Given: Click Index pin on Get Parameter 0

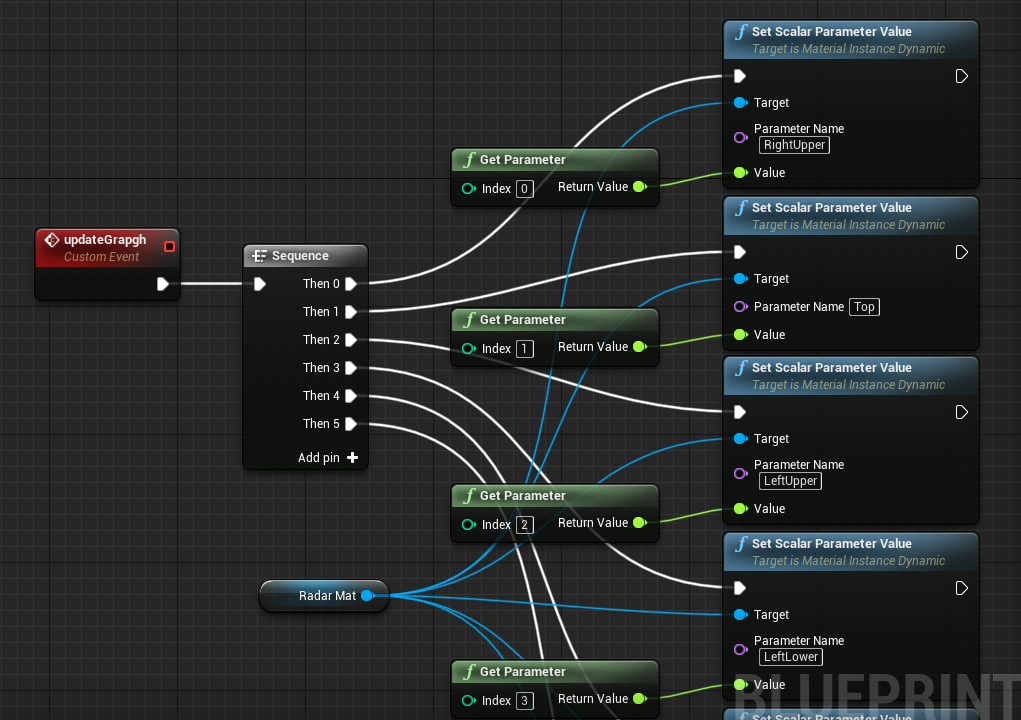Looking at the screenshot, I should click(468, 189).
